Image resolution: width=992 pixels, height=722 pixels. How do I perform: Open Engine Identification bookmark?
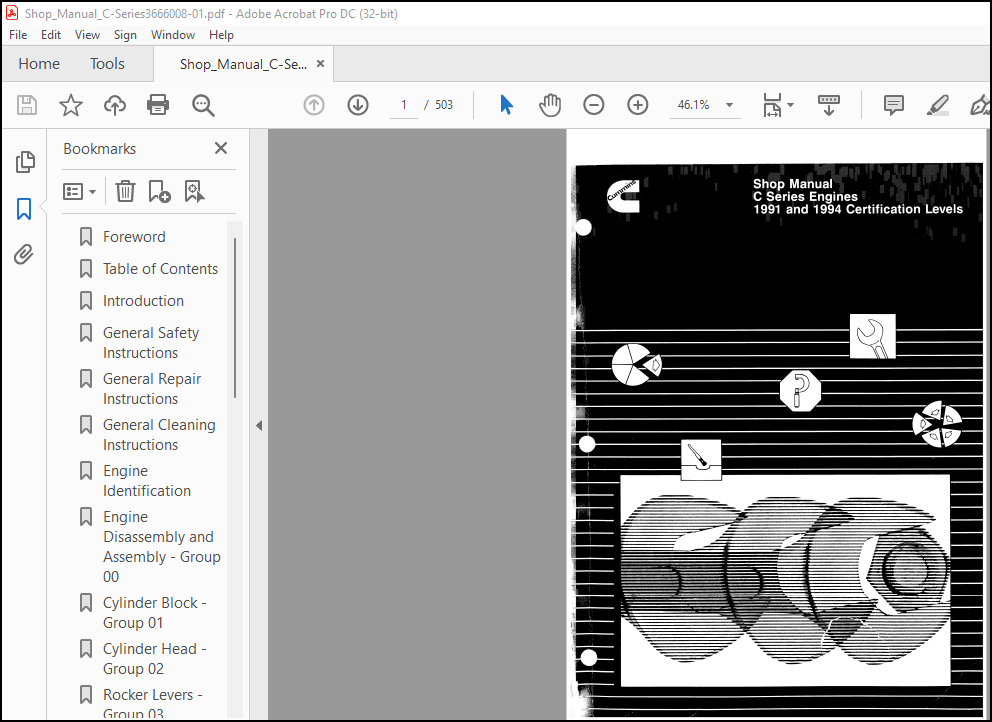coord(147,481)
